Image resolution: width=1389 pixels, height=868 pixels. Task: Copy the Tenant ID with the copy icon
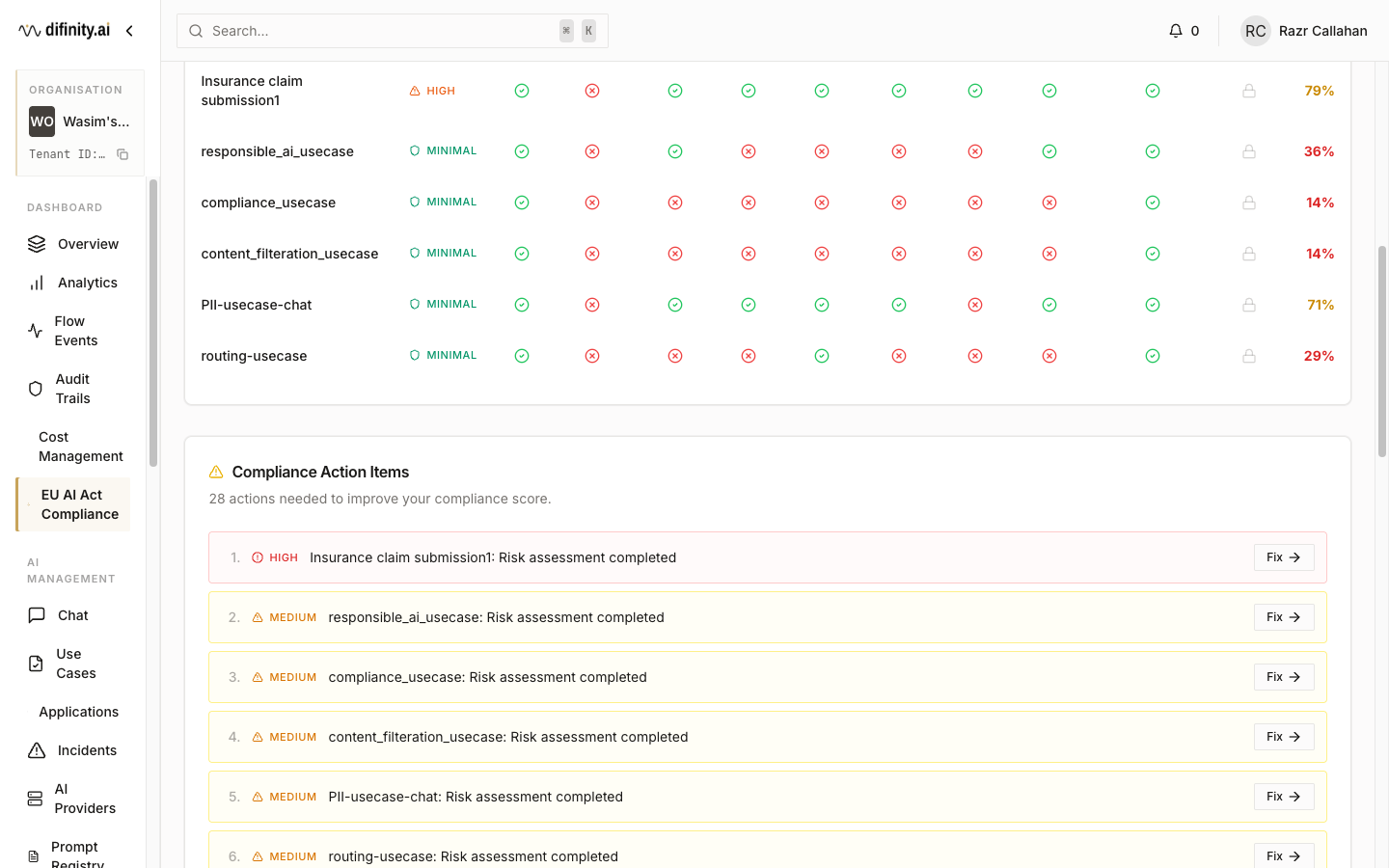tap(123, 154)
